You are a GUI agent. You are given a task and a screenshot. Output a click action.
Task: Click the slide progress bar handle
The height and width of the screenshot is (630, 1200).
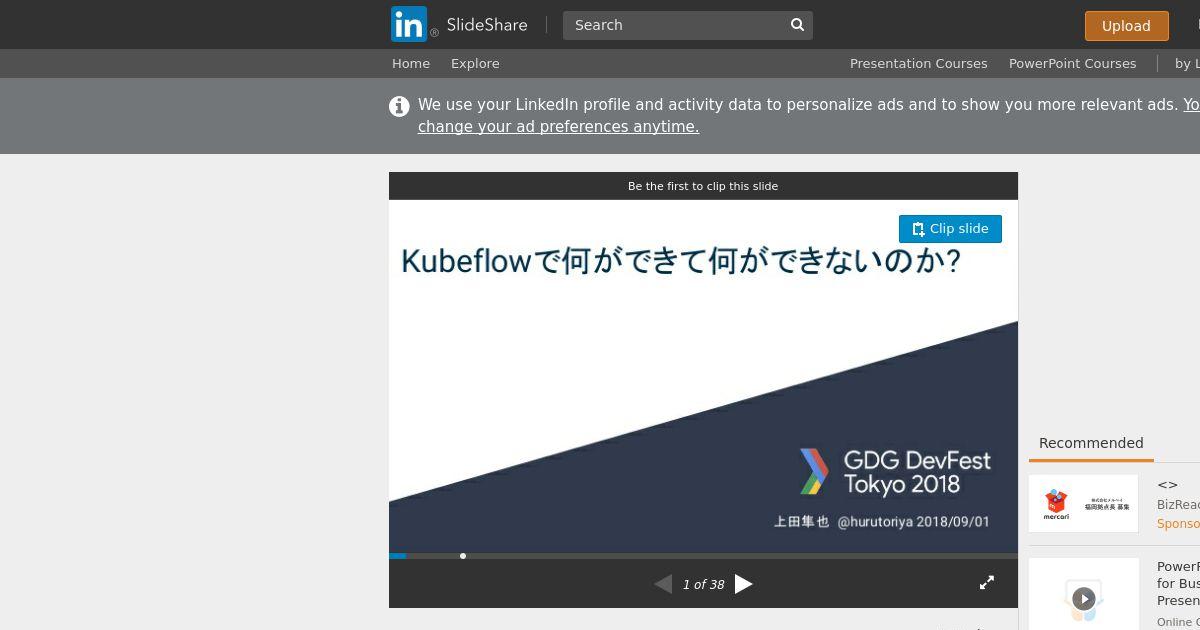[463, 555]
